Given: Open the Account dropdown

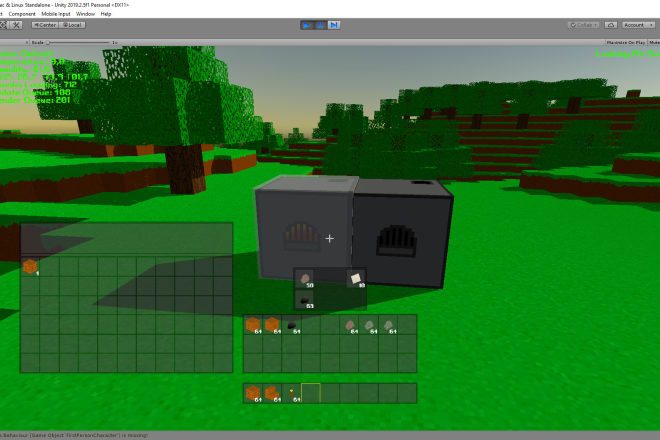Looking at the screenshot, I should [638, 25].
